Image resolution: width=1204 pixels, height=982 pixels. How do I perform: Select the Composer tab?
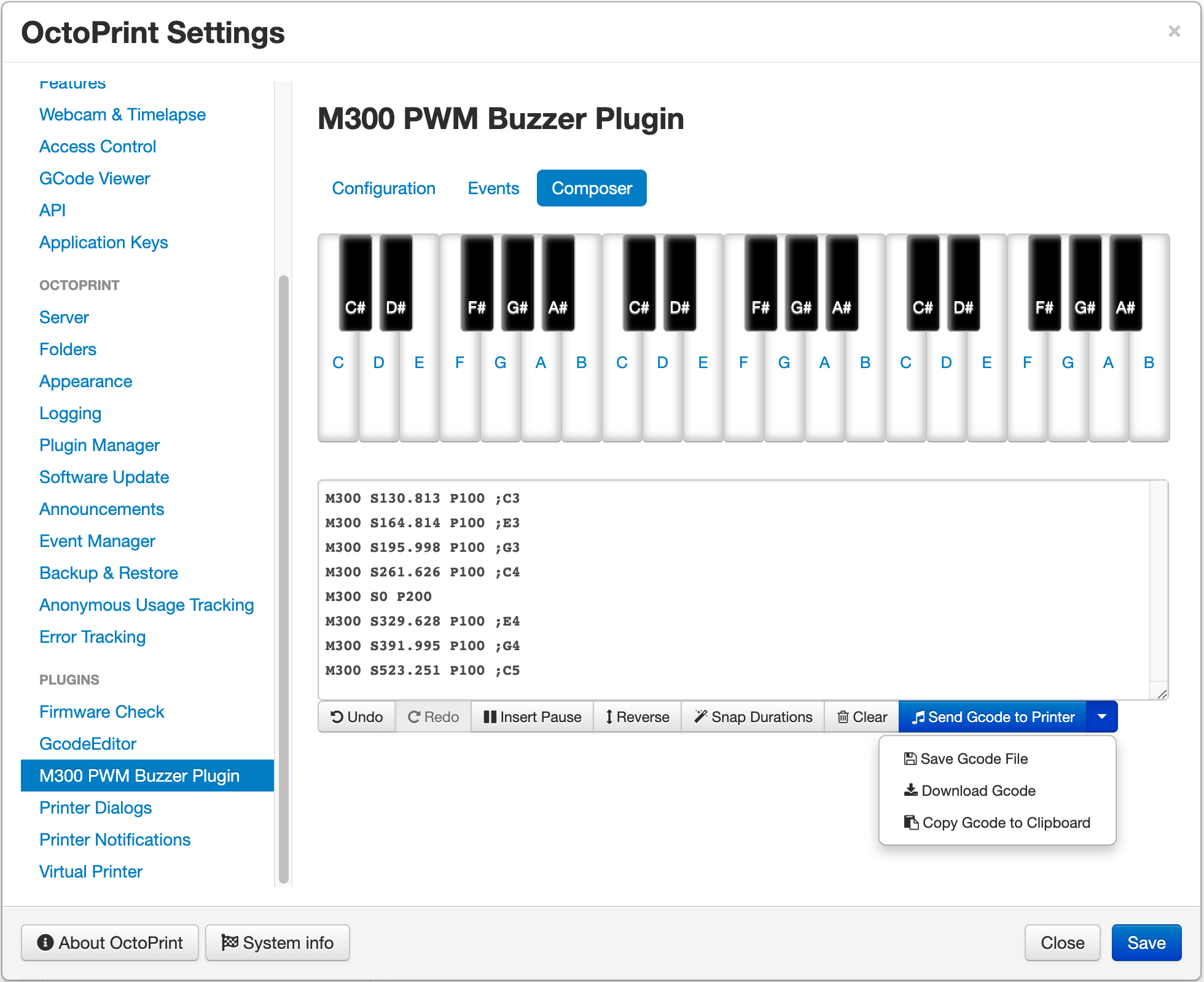tap(592, 188)
